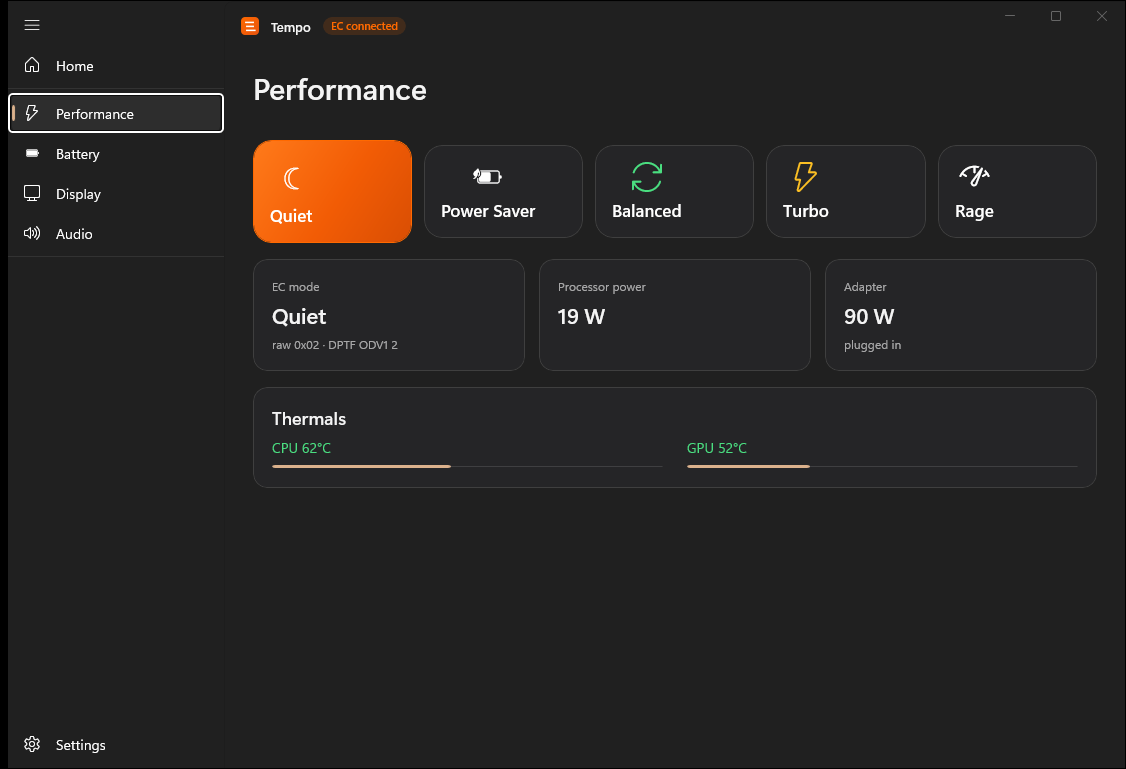1126x769 pixels.
Task: Click the 'CPU 62°C' label
Action: (x=301, y=448)
